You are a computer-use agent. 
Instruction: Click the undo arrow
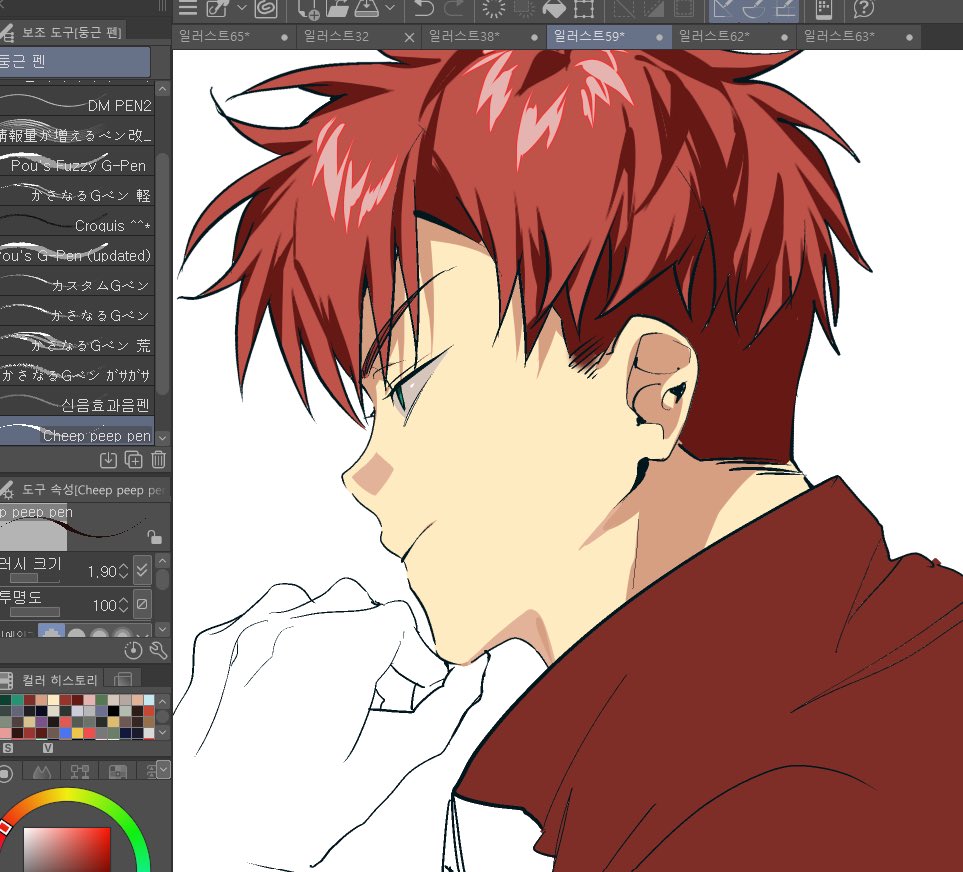[x=424, y=9]
